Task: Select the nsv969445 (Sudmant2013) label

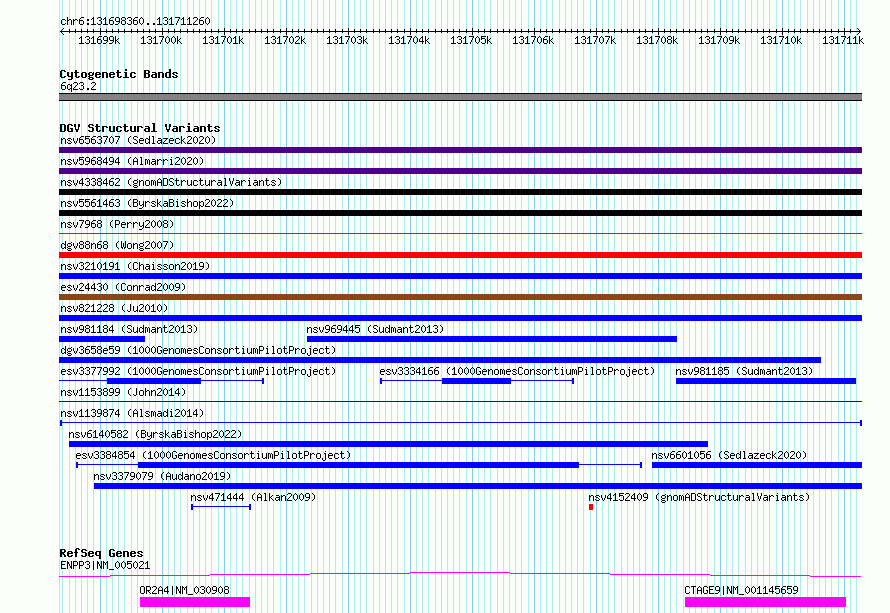Action: (375, 329)
